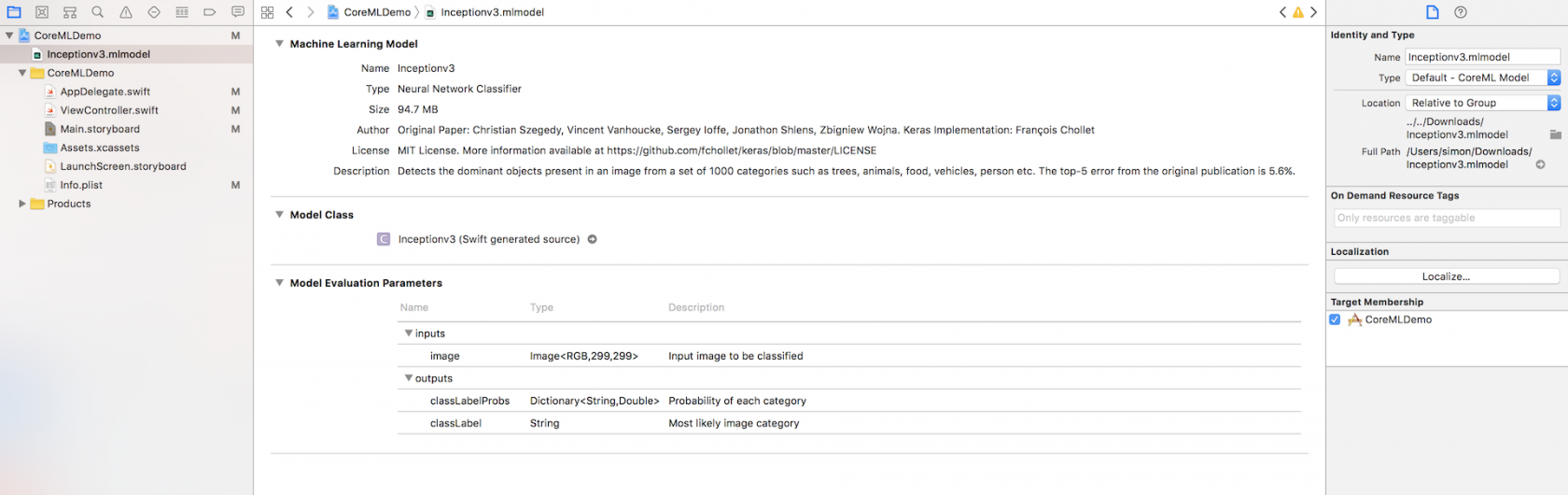The height and width of the screenshot is (495, 1568).
Task: Click the related items grid icon
Action: [x=268, y=12]
